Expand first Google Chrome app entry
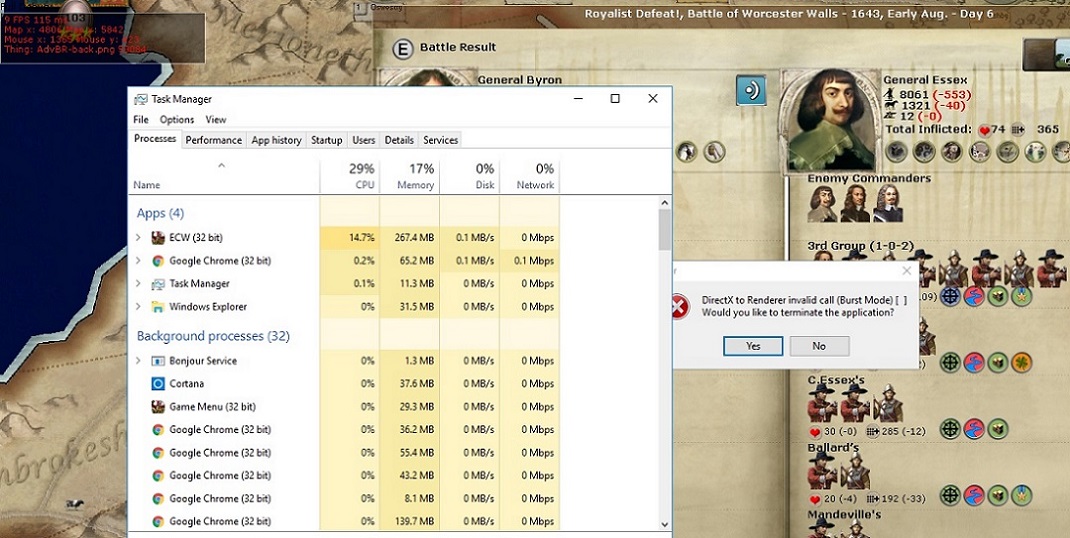Viewport: 1070px width, 538px height. 139,261
